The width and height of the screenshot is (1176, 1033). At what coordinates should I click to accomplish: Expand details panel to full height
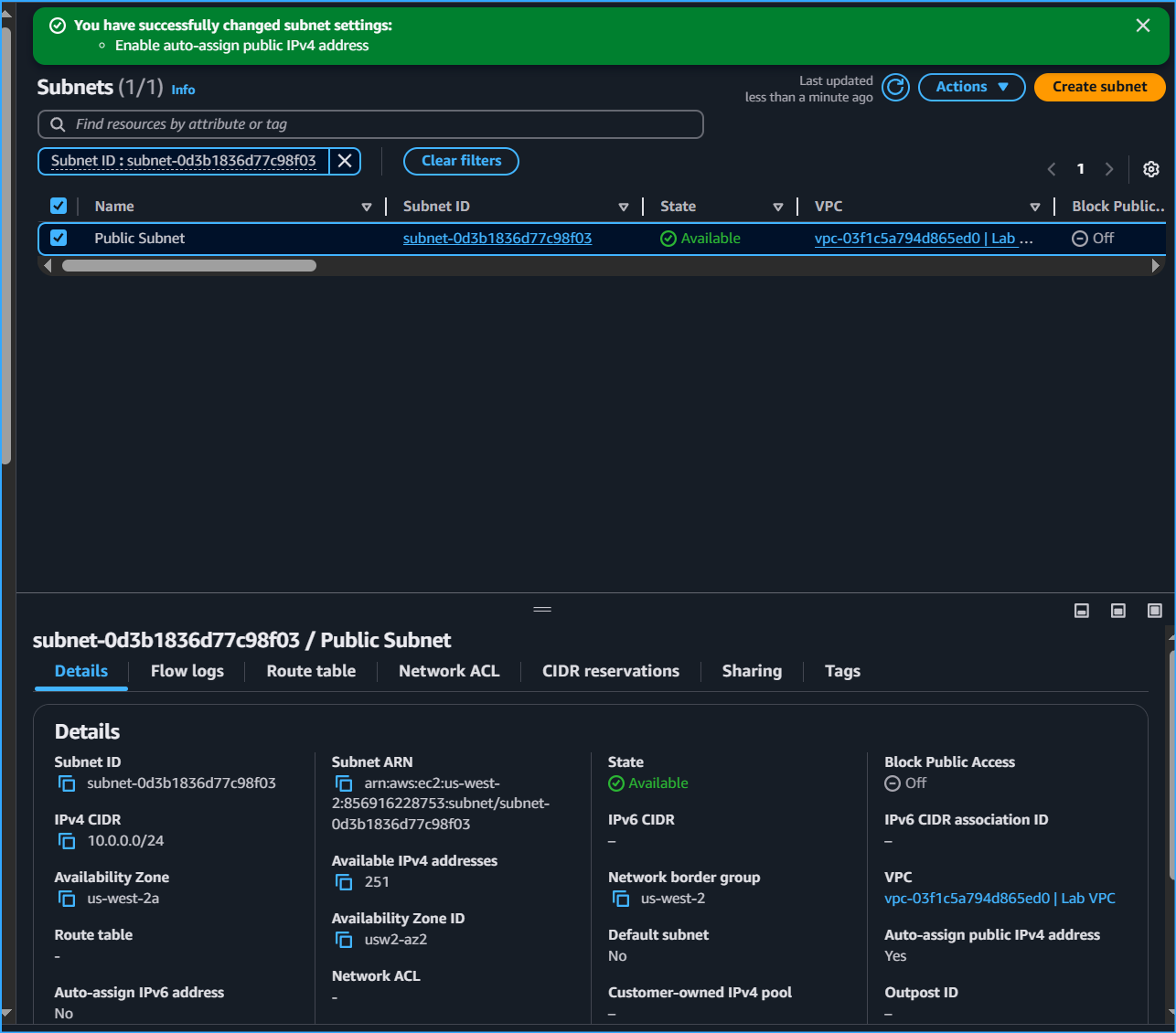coord(1155,610)
